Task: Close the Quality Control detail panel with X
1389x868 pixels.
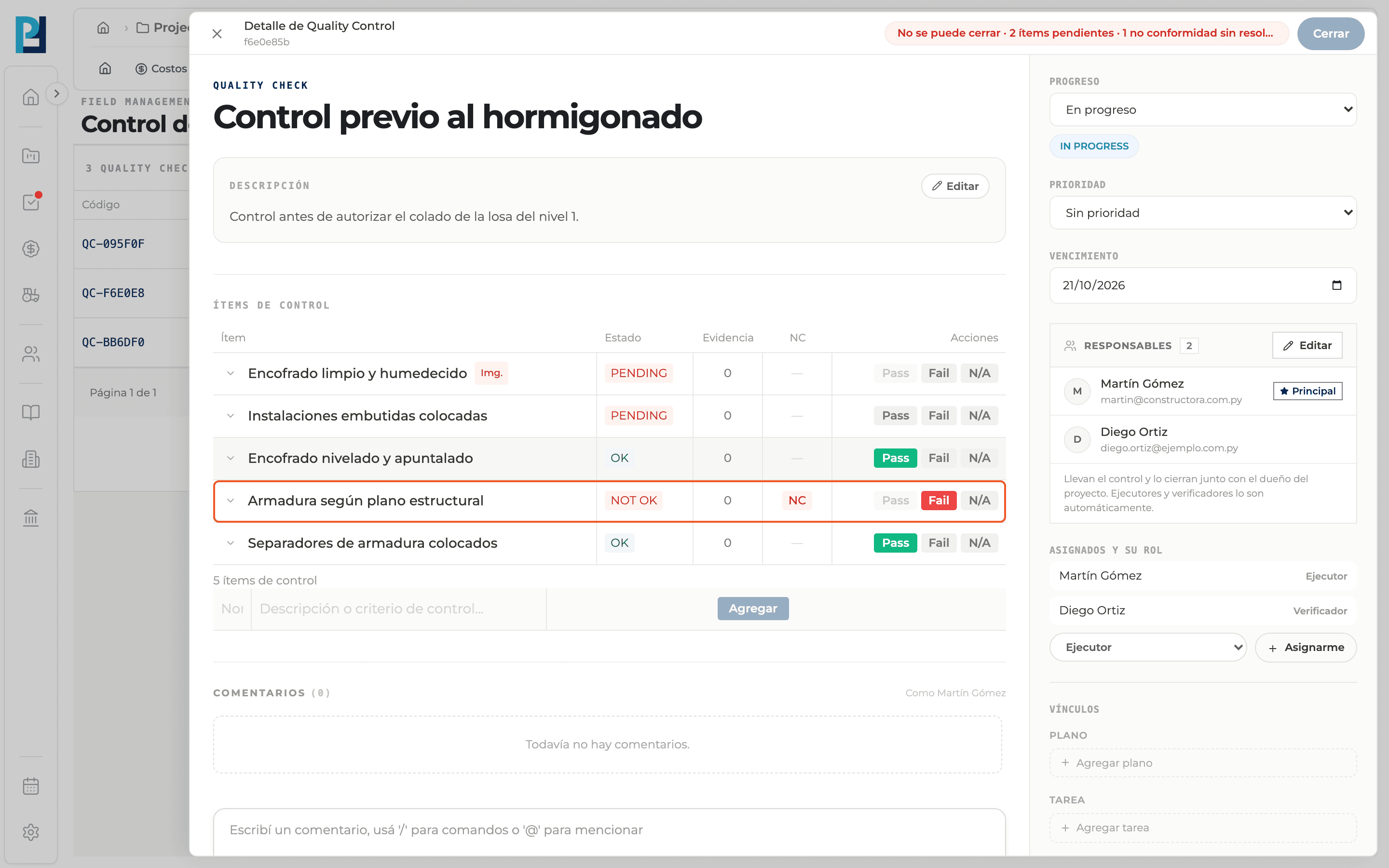Action: tap(217, 34)
